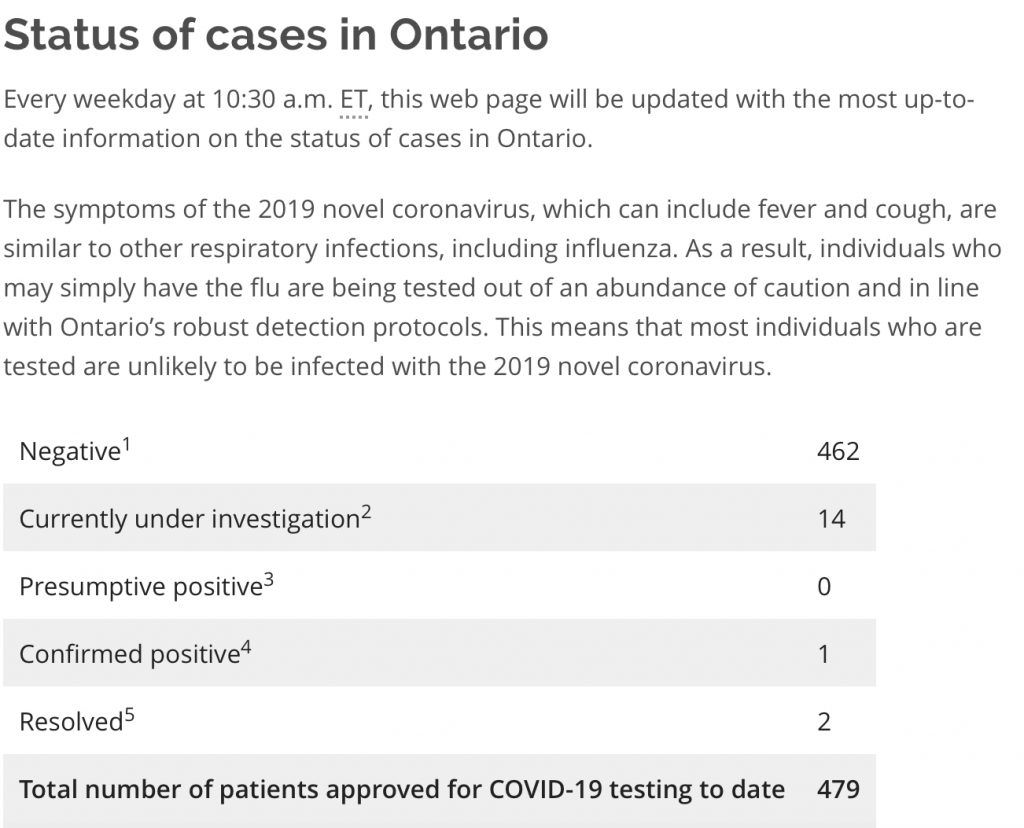Open footnote 3 beside Presumptive positive
This screenshot has height=828, width=1024.
click(x=268, y=579)
